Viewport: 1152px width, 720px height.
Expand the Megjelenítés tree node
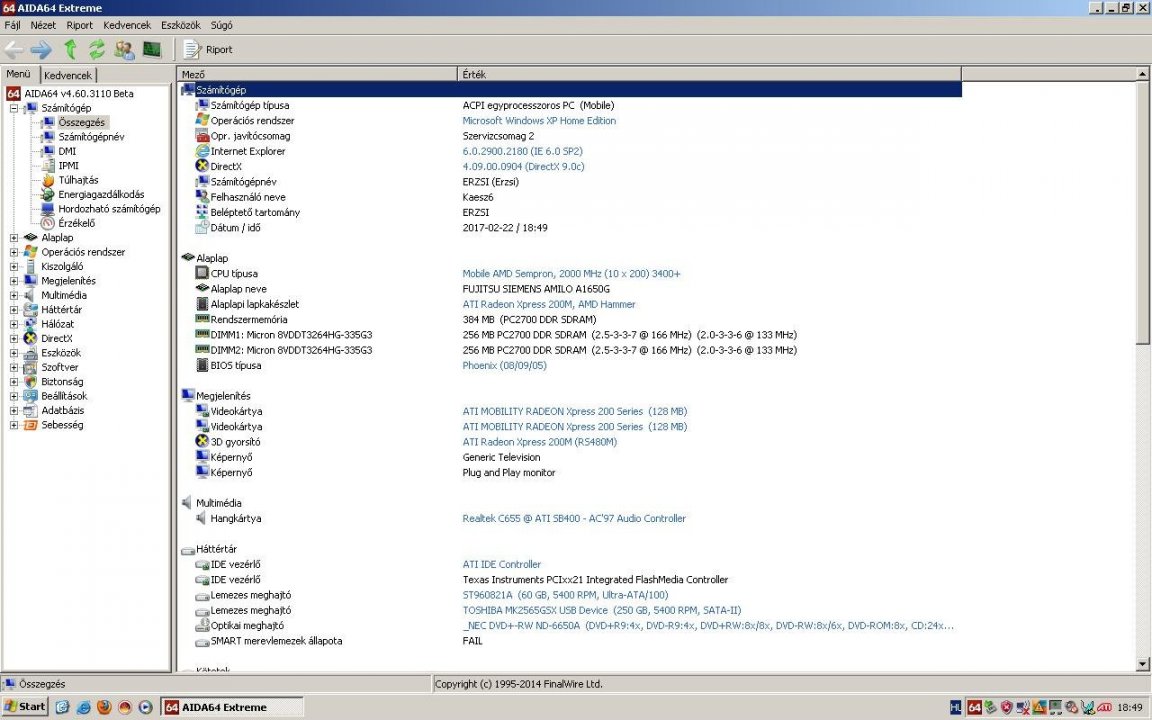(x=14, y=281)
